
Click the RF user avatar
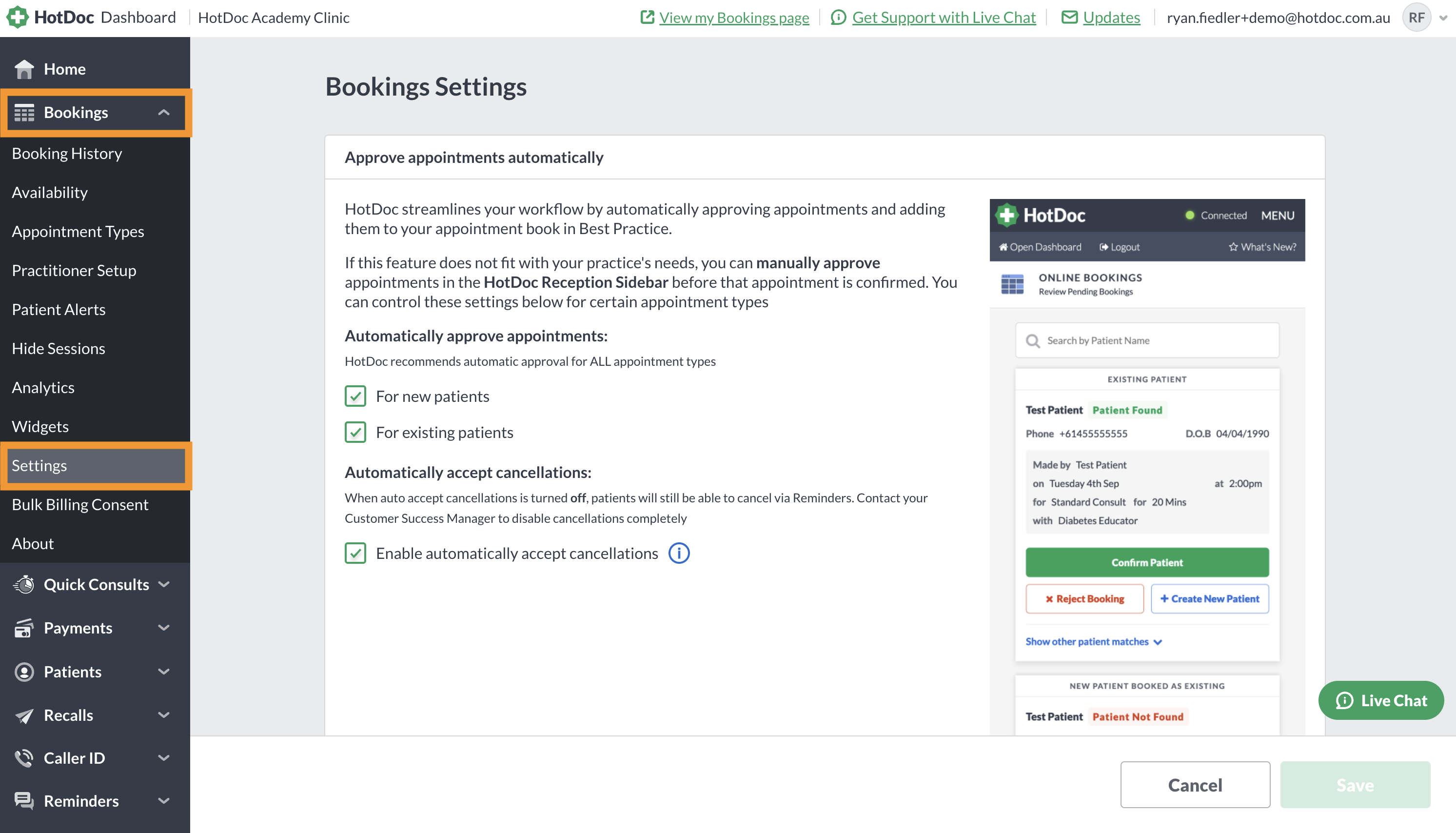tap(1416, 17)
